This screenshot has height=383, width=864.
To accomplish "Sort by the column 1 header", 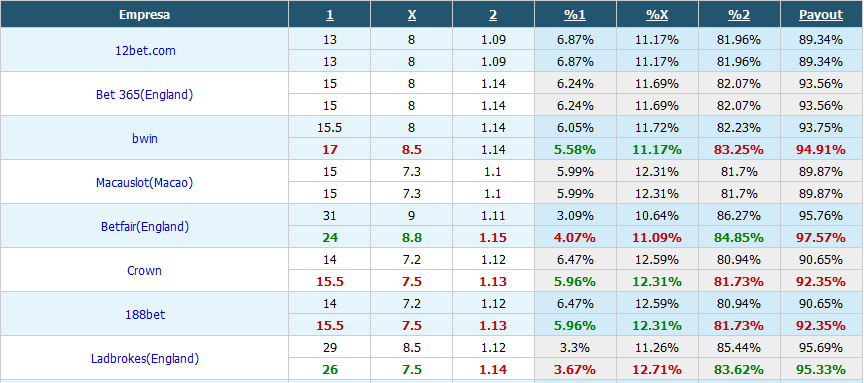I will pos(330,15).
